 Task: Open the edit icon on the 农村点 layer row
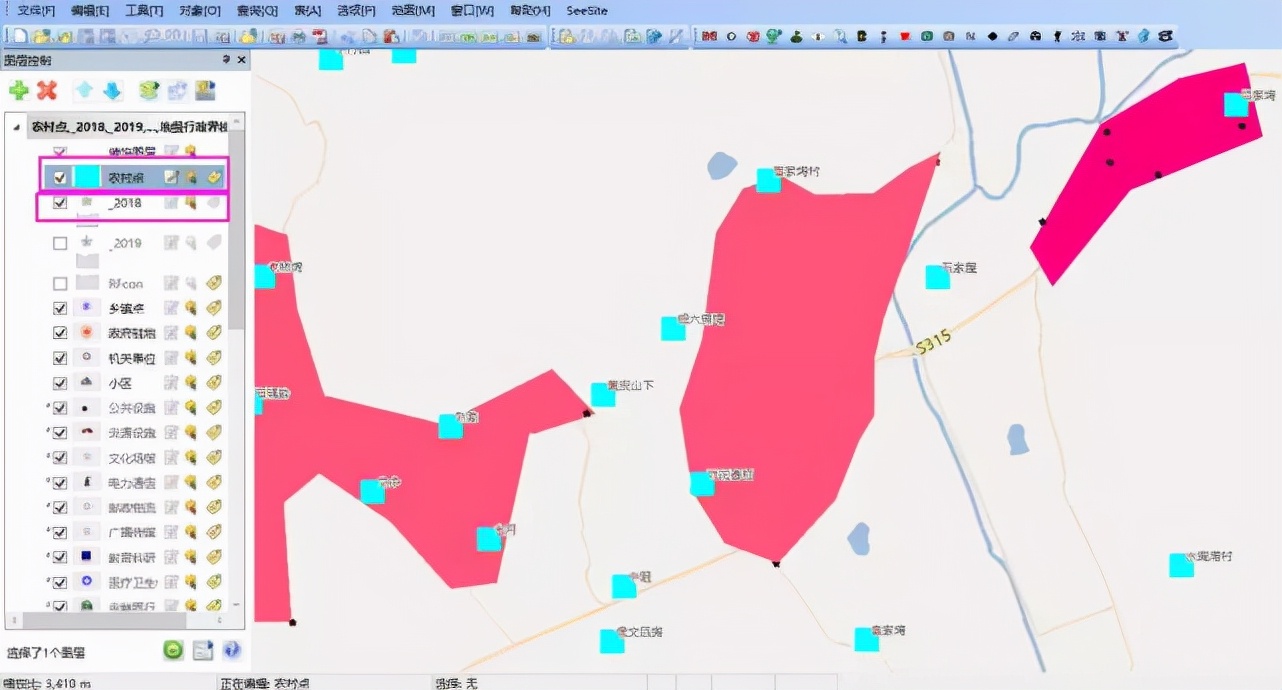pyautogui.click(x=172, y=177)
